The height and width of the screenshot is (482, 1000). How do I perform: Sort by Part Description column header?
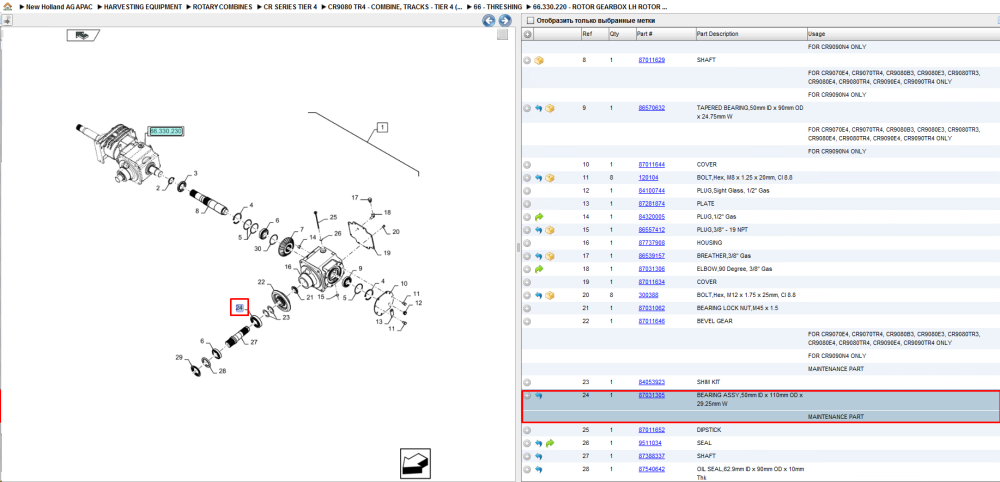click(x=717, y=34)
